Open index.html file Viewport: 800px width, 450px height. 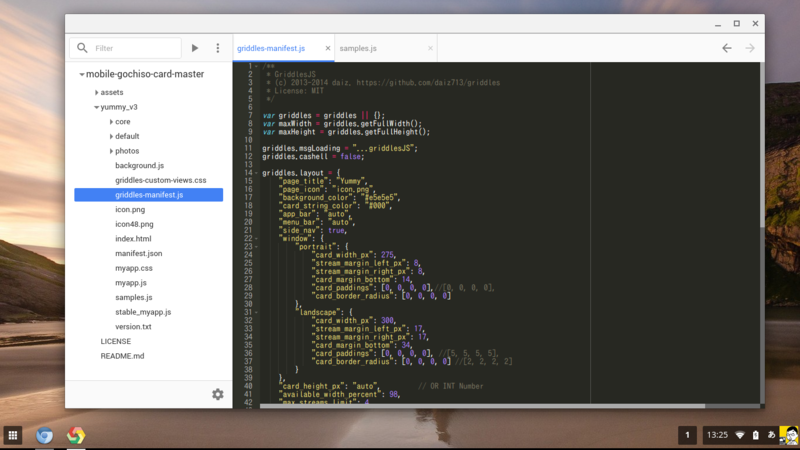coord(133,239)
